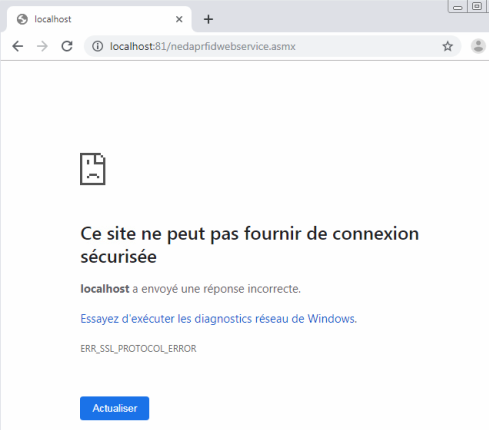Click the globe favicon on the localhost tab
Viewport: 490px width, 431px height.
[22, 19]
